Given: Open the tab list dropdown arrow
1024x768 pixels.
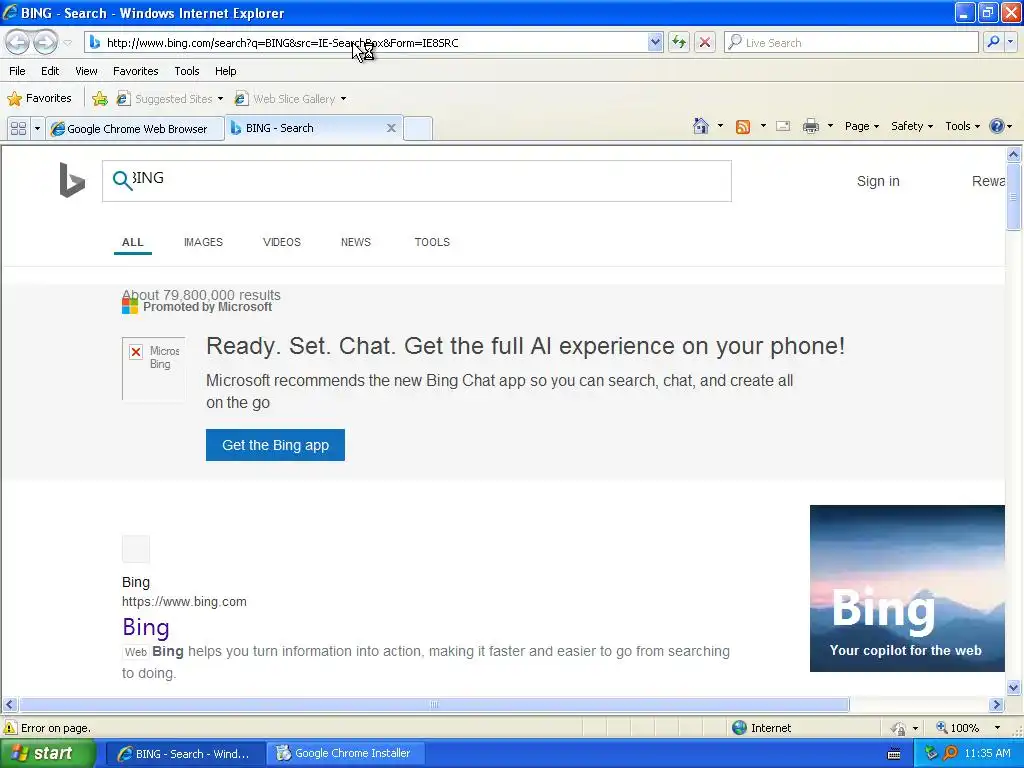Looking at the screenshot, I should point(37,128).
